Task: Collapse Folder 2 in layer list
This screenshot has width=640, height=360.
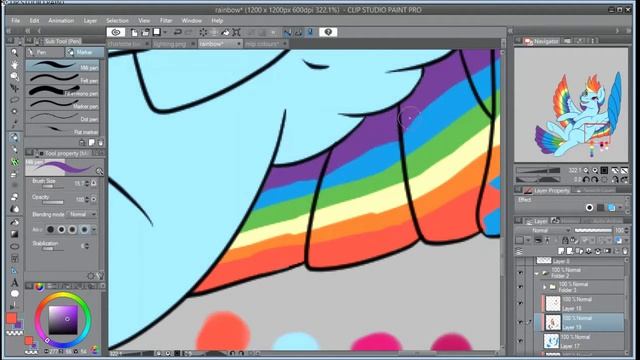Action: click(x=537, y=273)
